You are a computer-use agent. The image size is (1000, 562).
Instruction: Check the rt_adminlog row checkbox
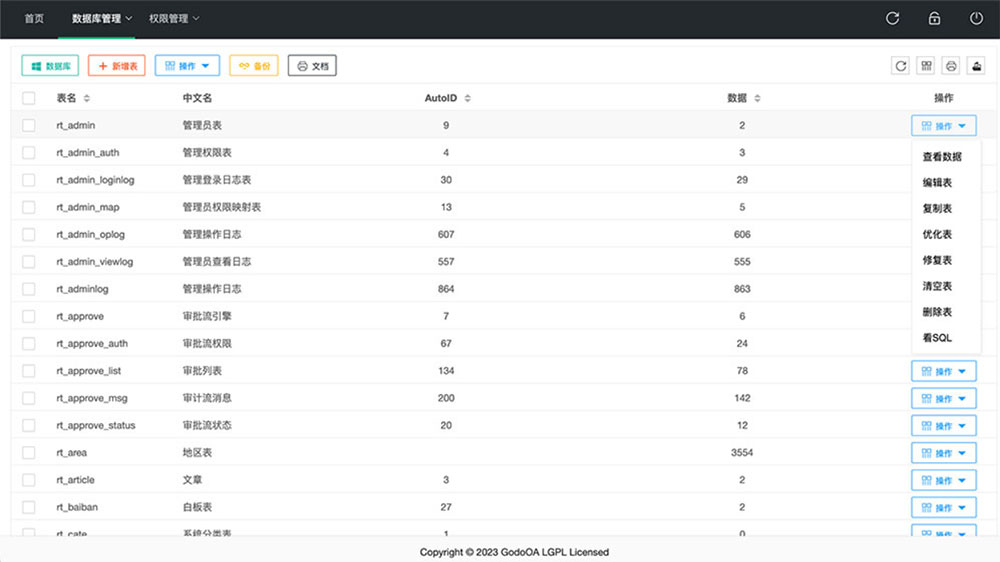click(29, 289)
